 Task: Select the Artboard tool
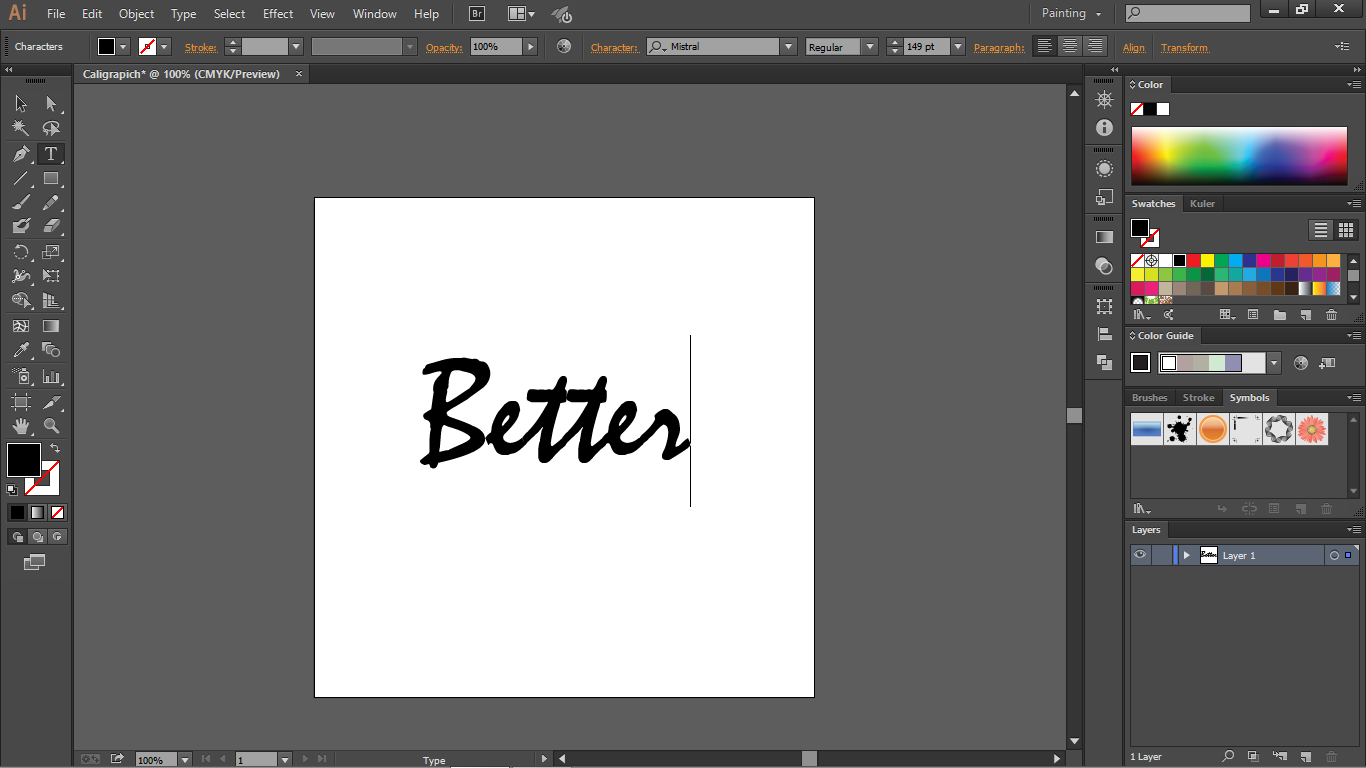[21, 401]
